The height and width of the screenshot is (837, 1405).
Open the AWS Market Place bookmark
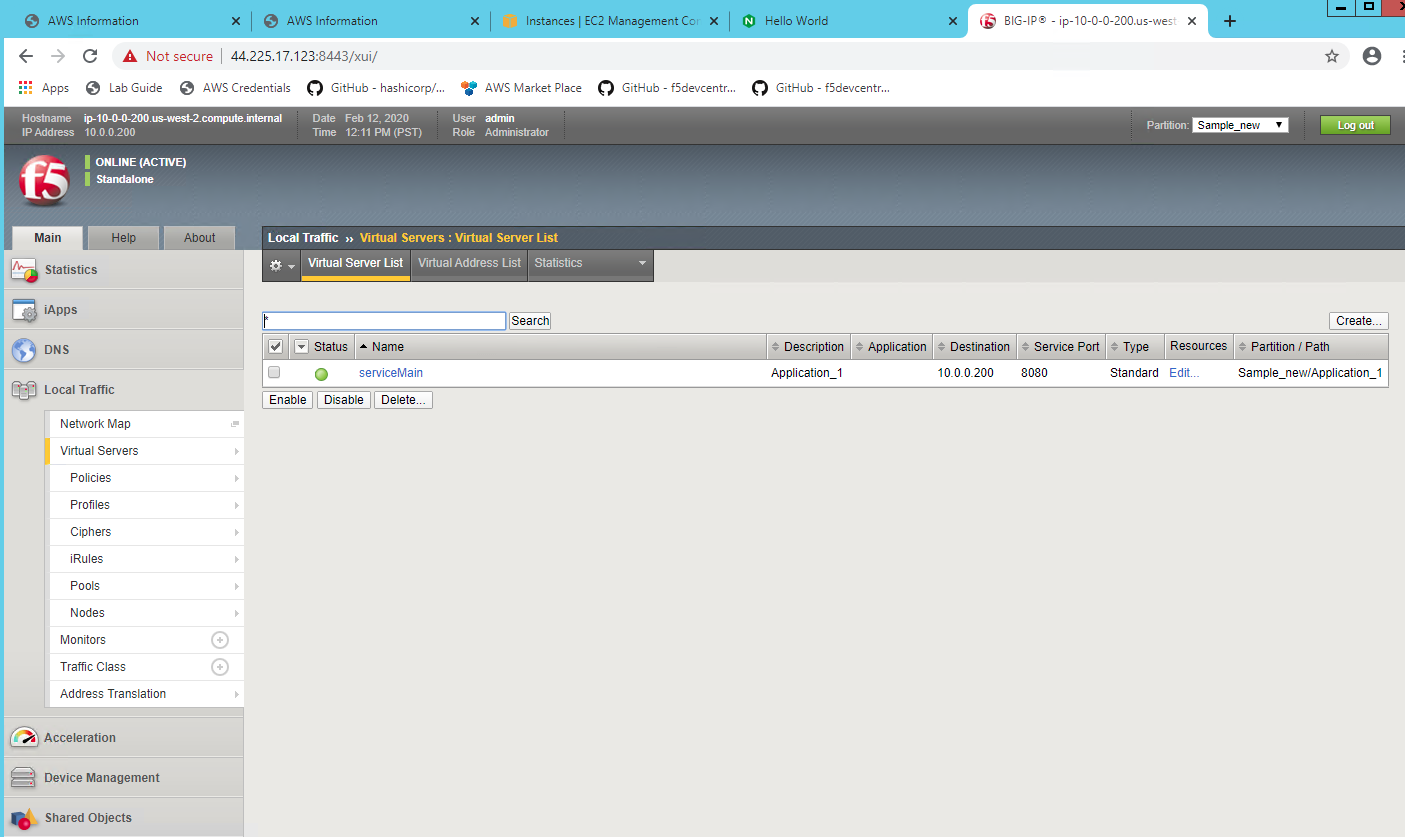(521, 88)
